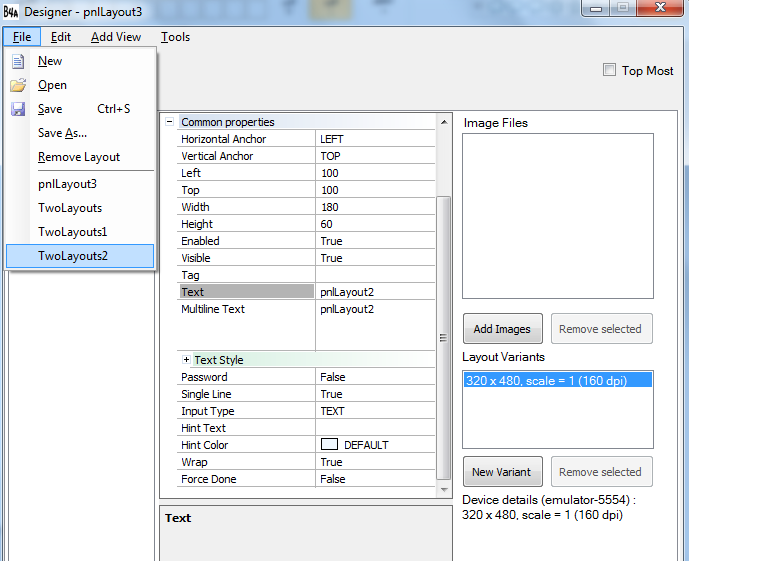Click the Hint Color swatch
Screen dimensions: 768x561
[x=329, y=444]
